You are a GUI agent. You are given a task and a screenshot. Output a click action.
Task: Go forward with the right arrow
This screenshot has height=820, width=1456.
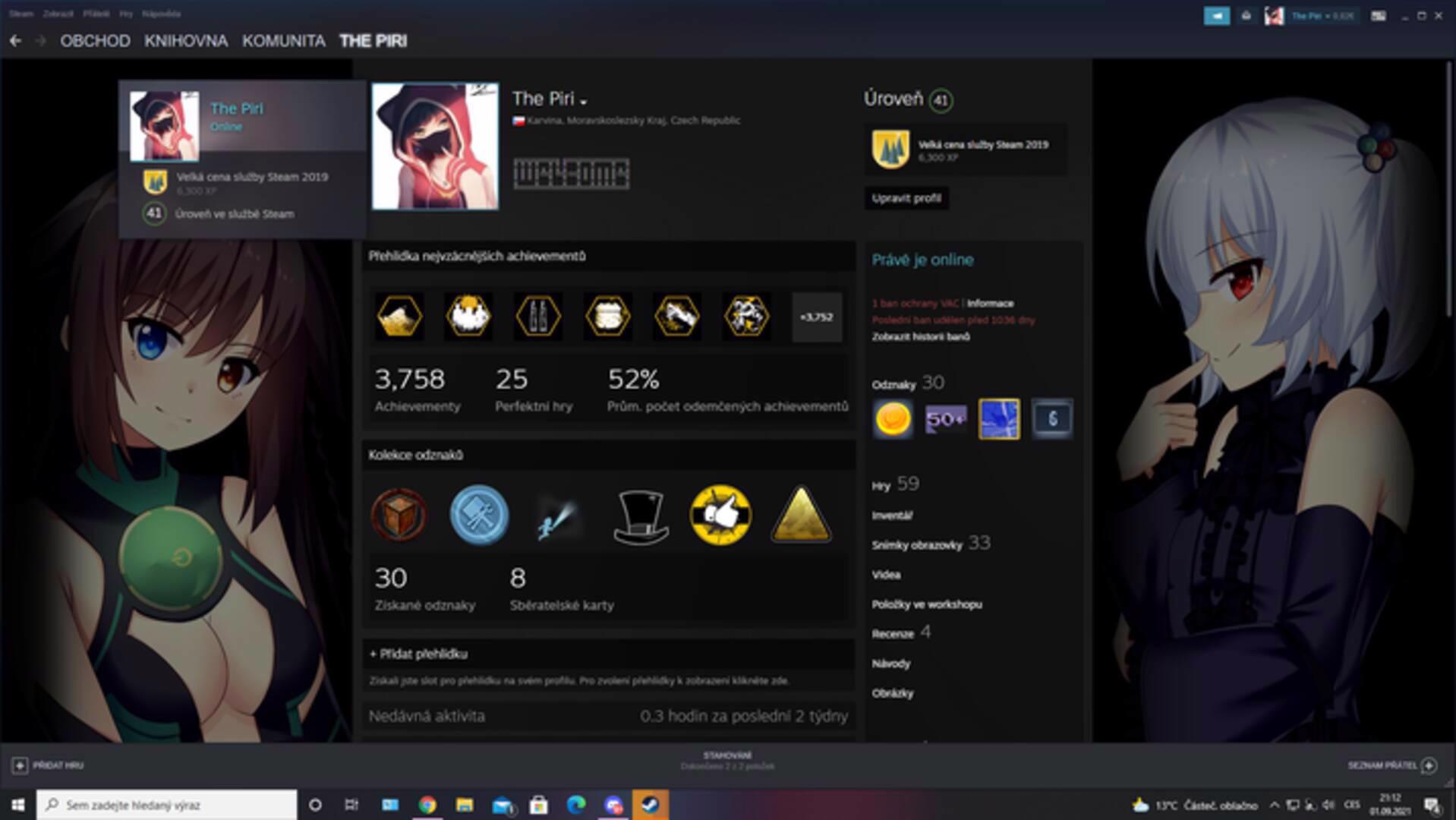41,41
